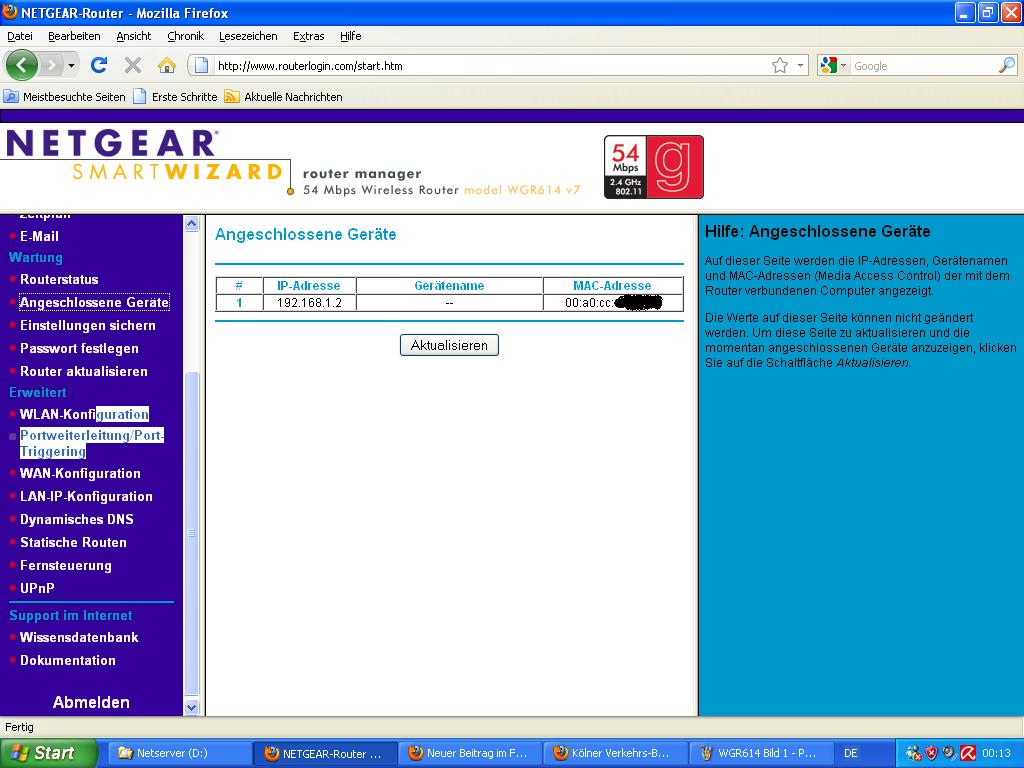Switch to Neuer Beitrag im F... taskbar window

coord(469,753)
